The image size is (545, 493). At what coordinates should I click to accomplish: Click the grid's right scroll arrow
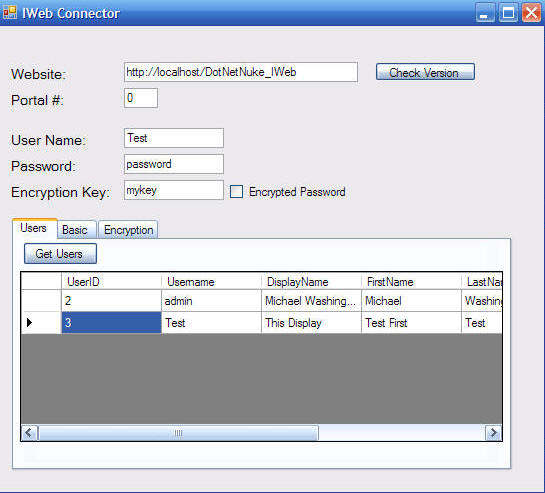493,433
